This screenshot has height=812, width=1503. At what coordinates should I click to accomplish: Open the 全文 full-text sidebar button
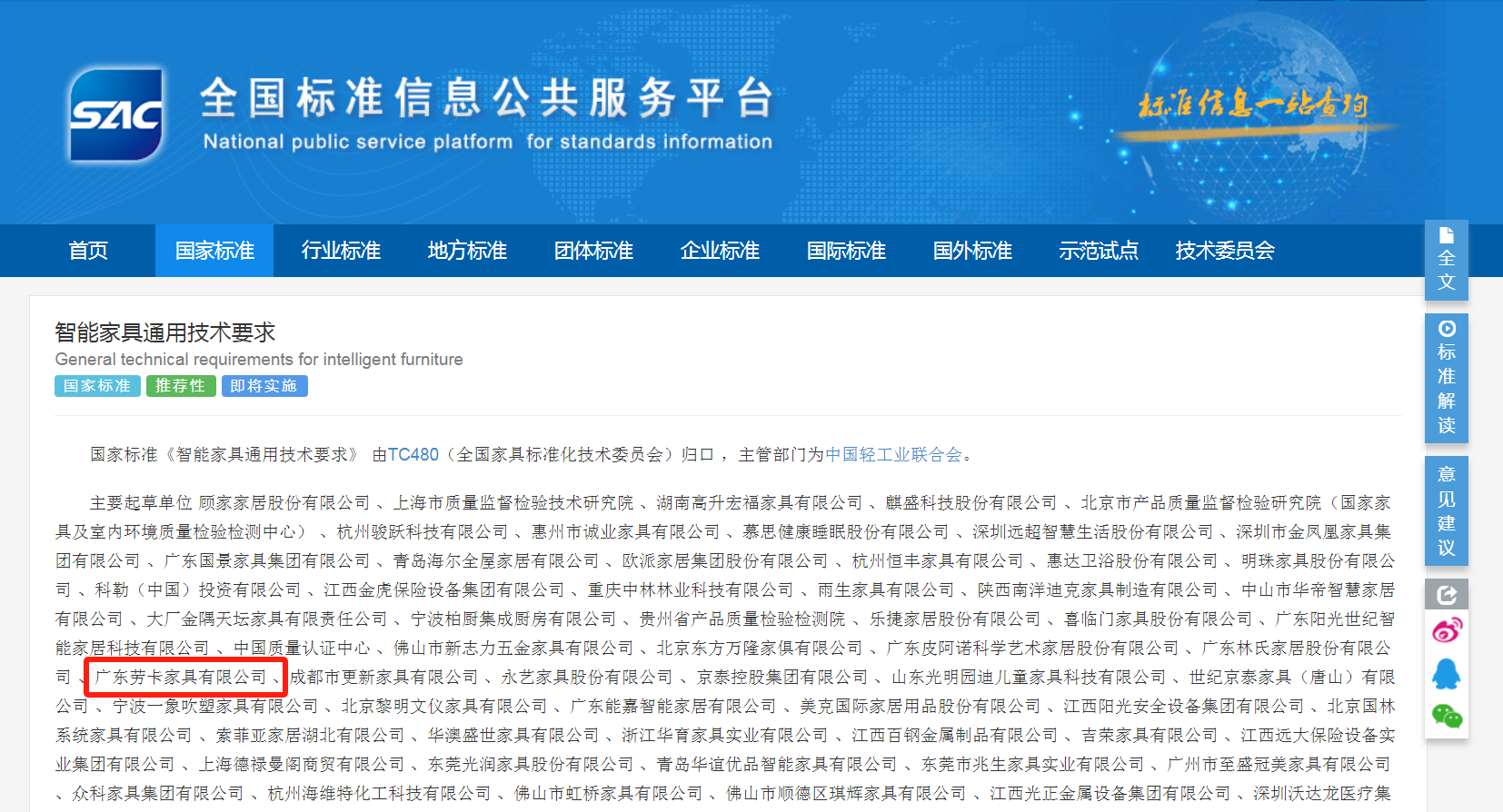(x=1446, y=260)
